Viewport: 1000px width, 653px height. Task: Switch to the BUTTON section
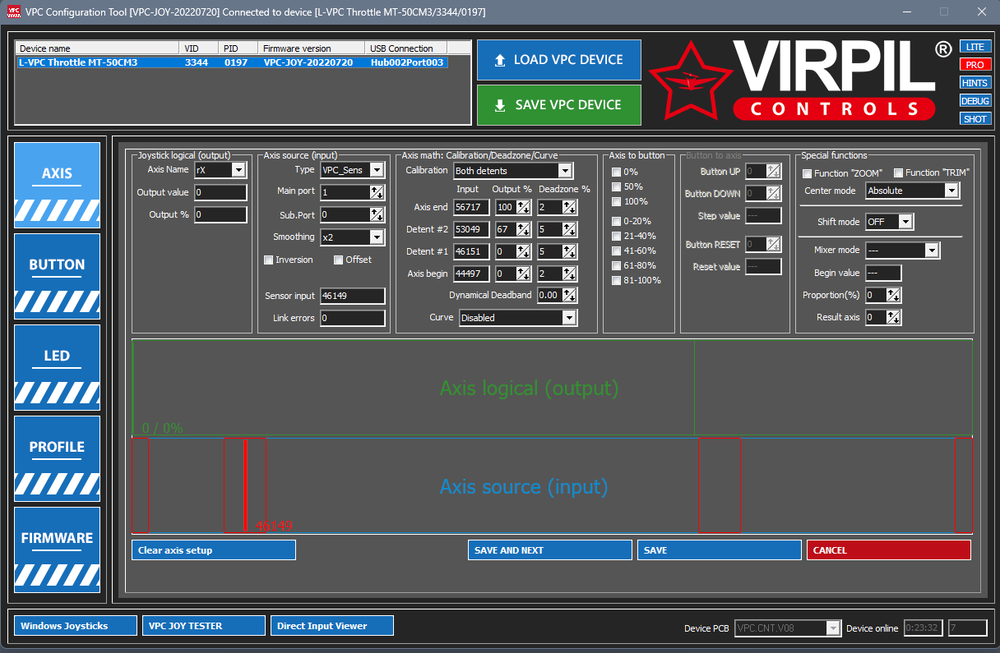(57, 276)
